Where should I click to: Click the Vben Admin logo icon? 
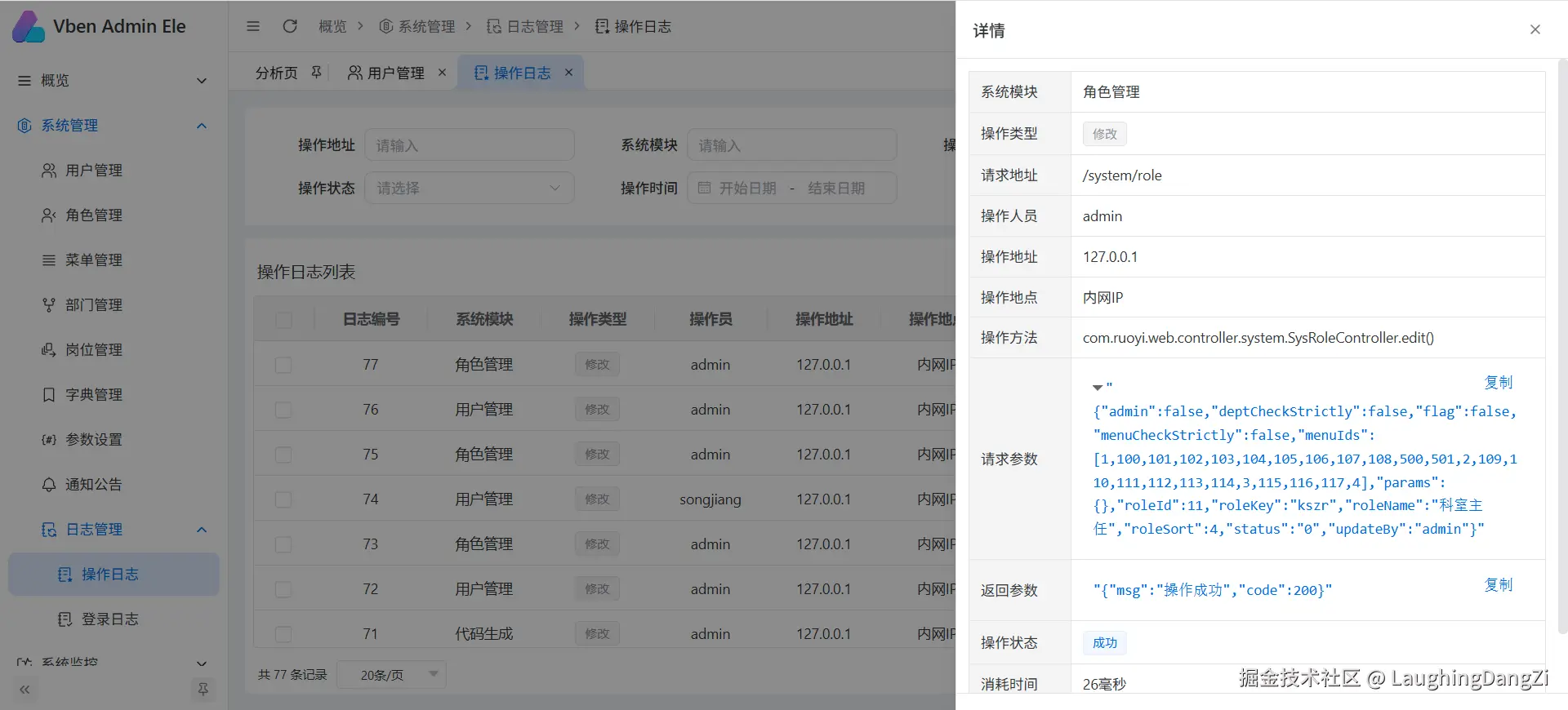pos(29,27)
